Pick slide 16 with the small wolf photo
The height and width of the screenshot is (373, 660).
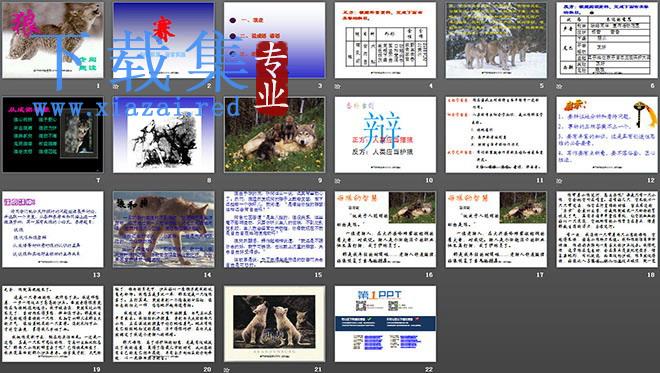pos(385,229)
